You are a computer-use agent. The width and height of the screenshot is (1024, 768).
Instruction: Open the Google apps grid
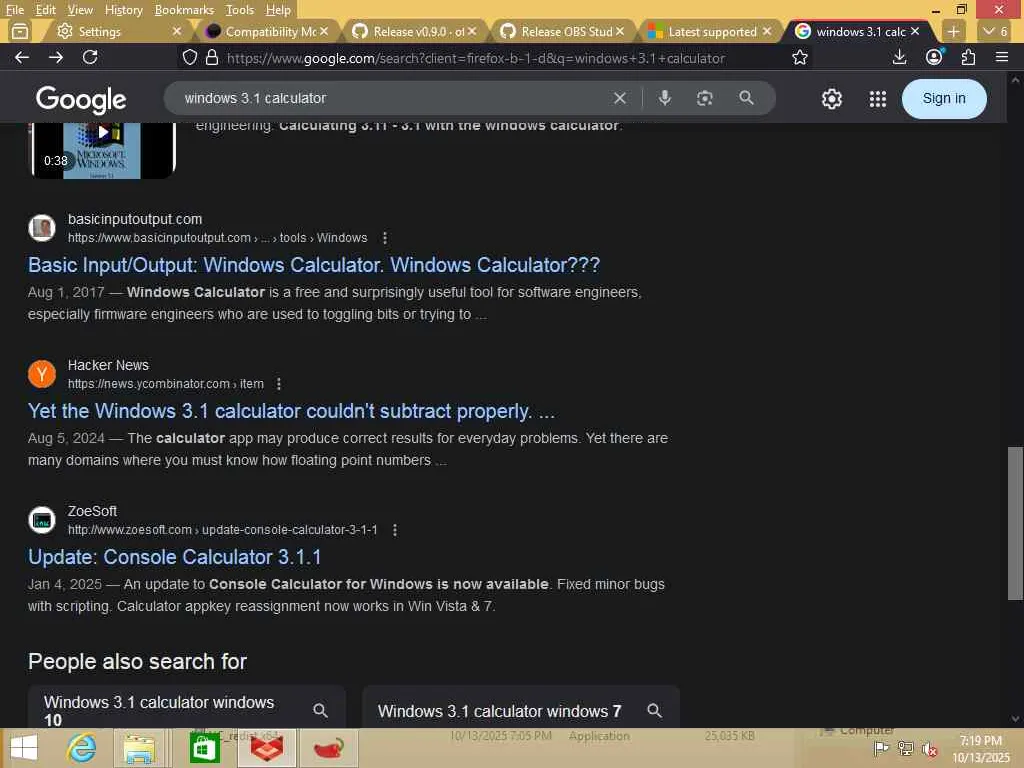pyautogui.click(x=878, y=99)
